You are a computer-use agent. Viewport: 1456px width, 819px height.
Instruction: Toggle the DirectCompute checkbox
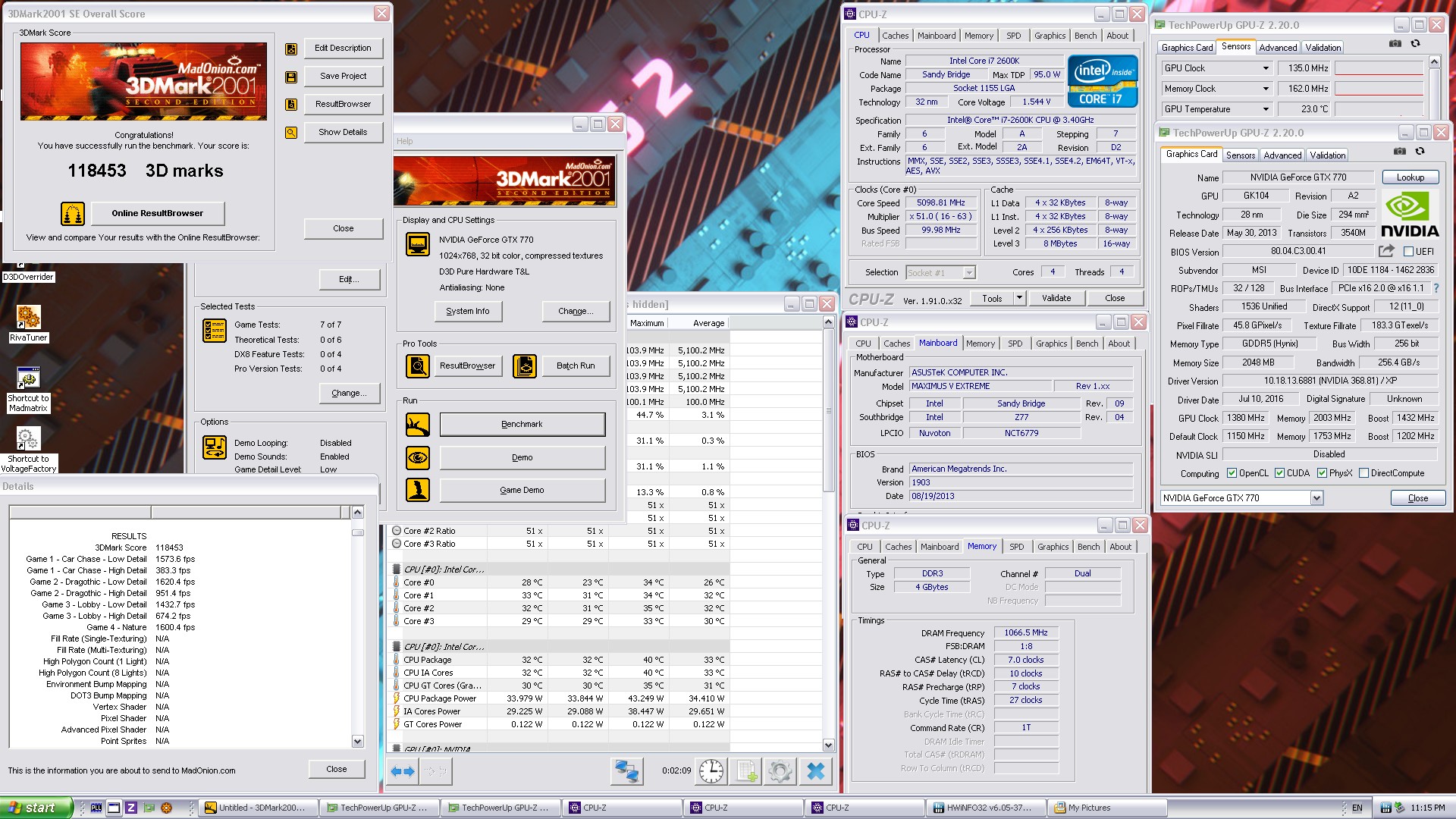(1363, 473)
